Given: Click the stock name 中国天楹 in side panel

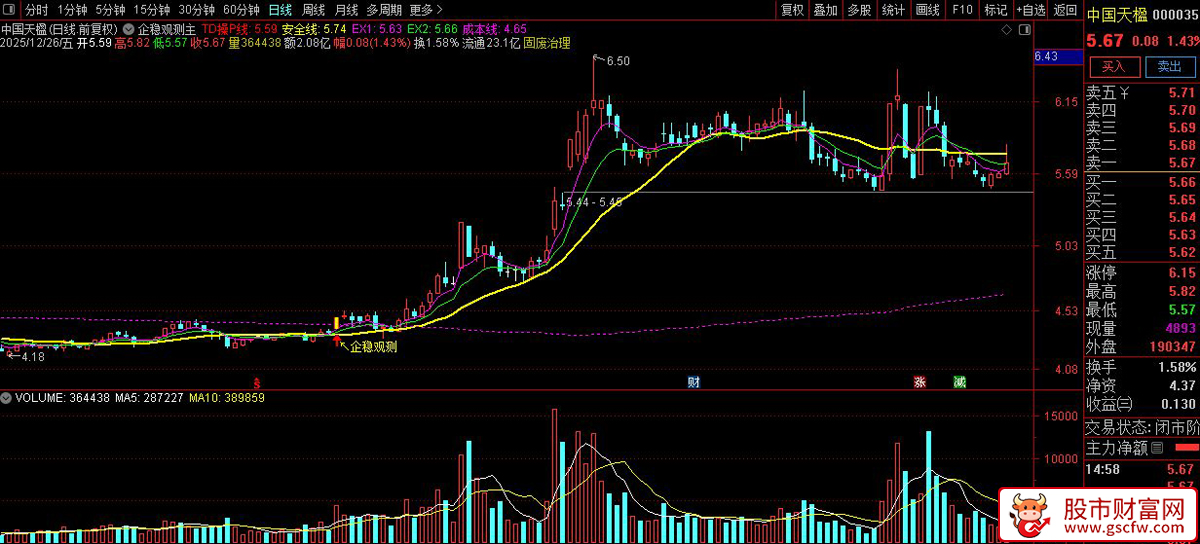Looking at the screenshot, I should pyautogui.click(x=1118, y=15).
